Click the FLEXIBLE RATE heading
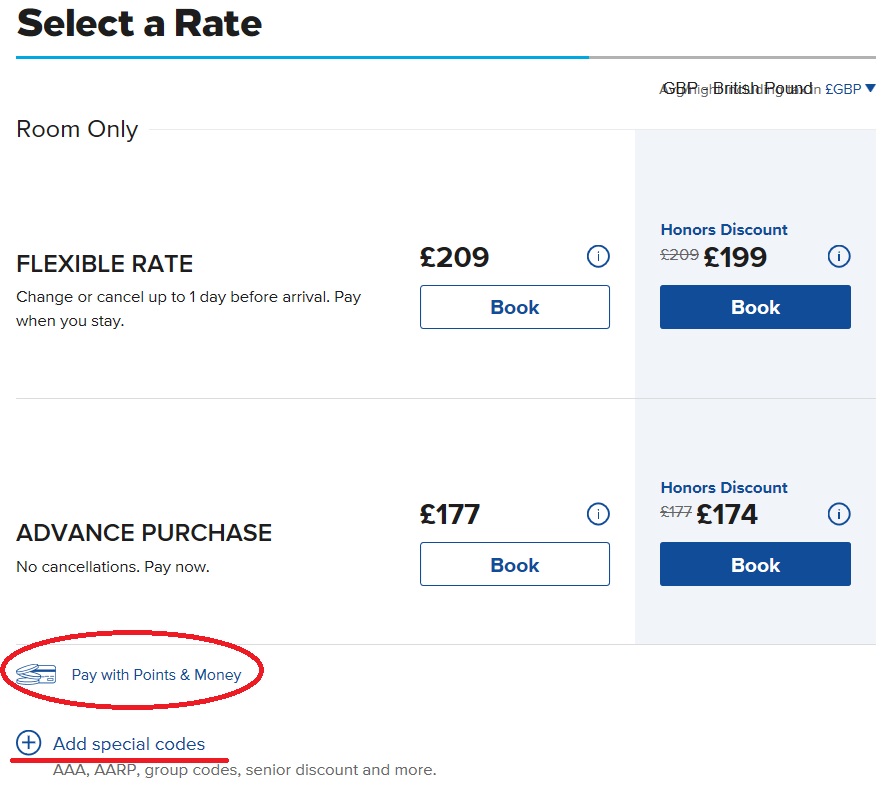The image size is (894, 791). click(x=104, y=264)
